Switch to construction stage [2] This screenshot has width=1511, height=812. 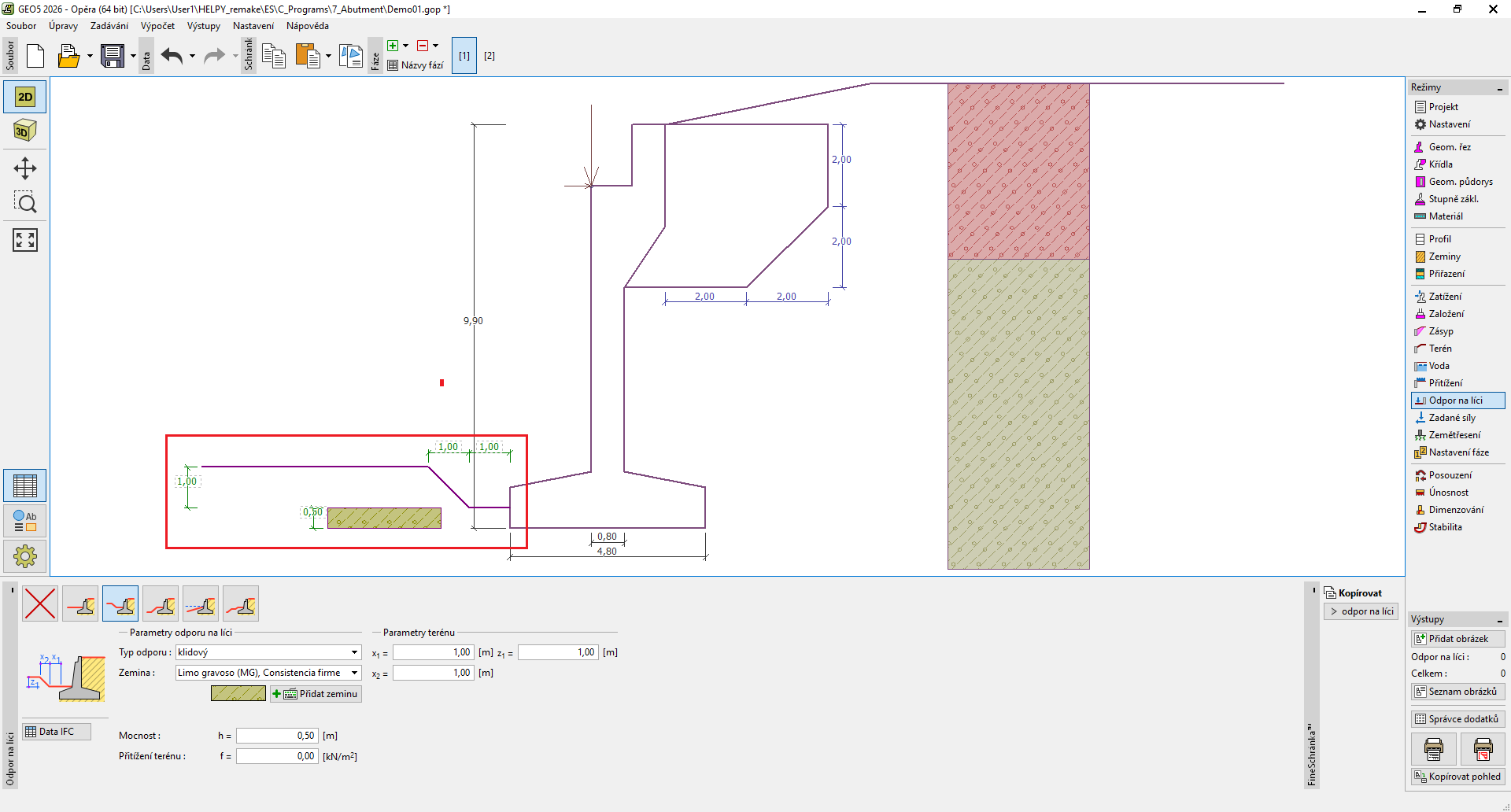coord(490,56)
